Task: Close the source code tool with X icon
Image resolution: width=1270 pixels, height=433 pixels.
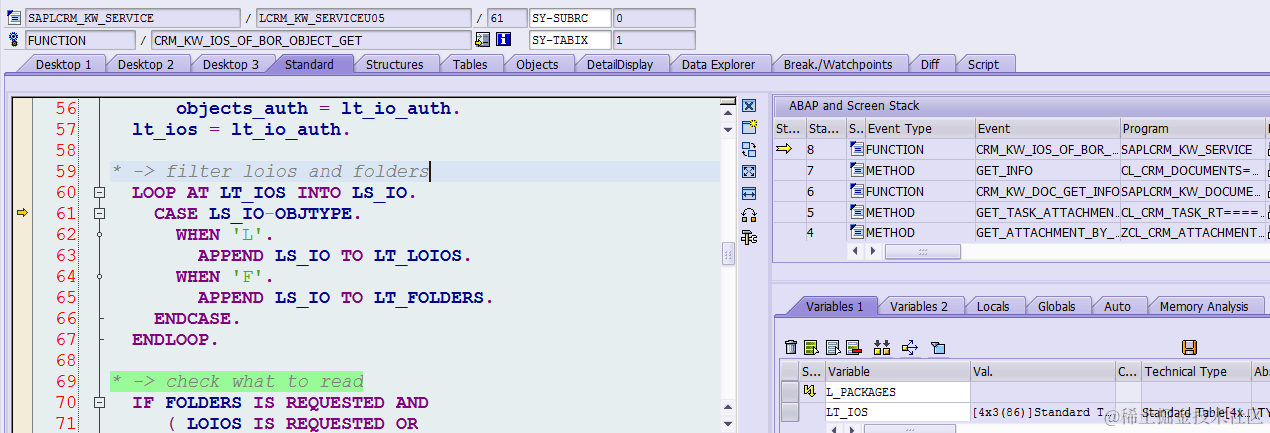Action: coord(749,105)
